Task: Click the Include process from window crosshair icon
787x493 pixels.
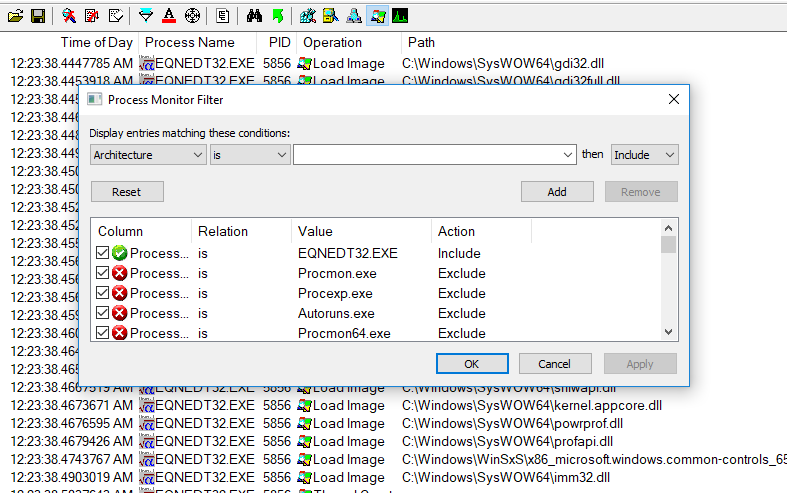Action: [192, 16]
